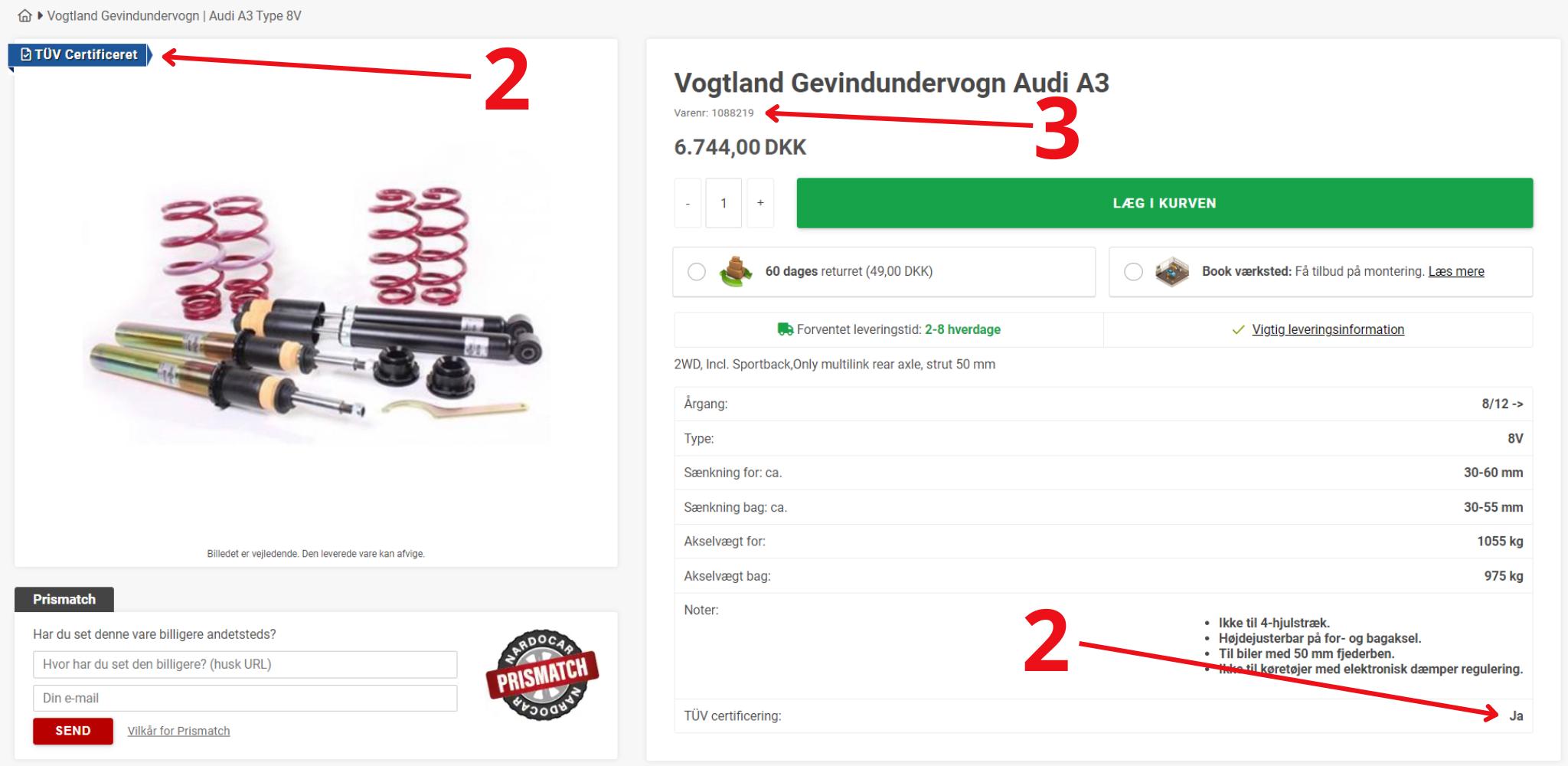Click checkmark beside Vigtig leveringsinformation
1568x766 pixels.
[x=1238, y=330]
